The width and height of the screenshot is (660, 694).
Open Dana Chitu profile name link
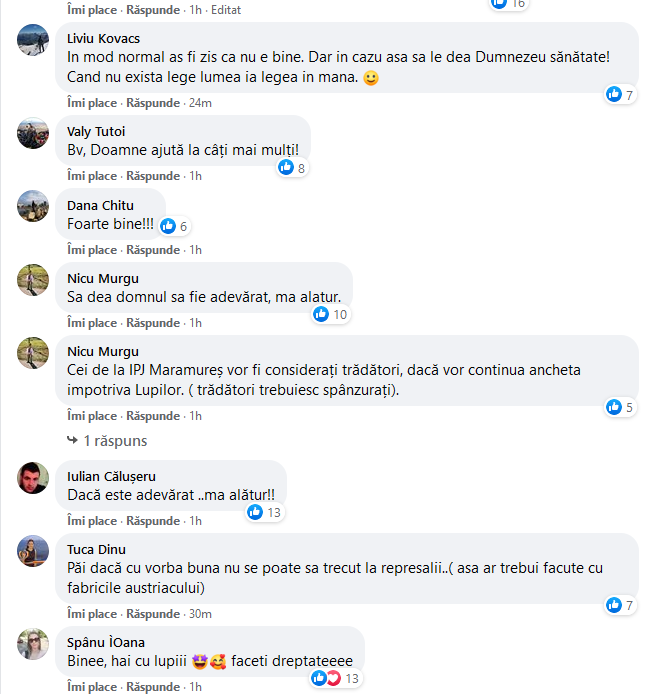[100, 205]
